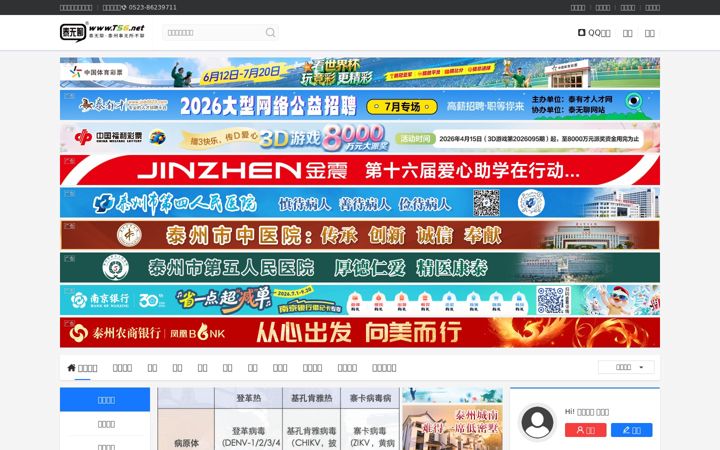Click the 基孔肯雅热 table header cell
Viewport: 720px width, 450px height.
(x=311, y=398)
